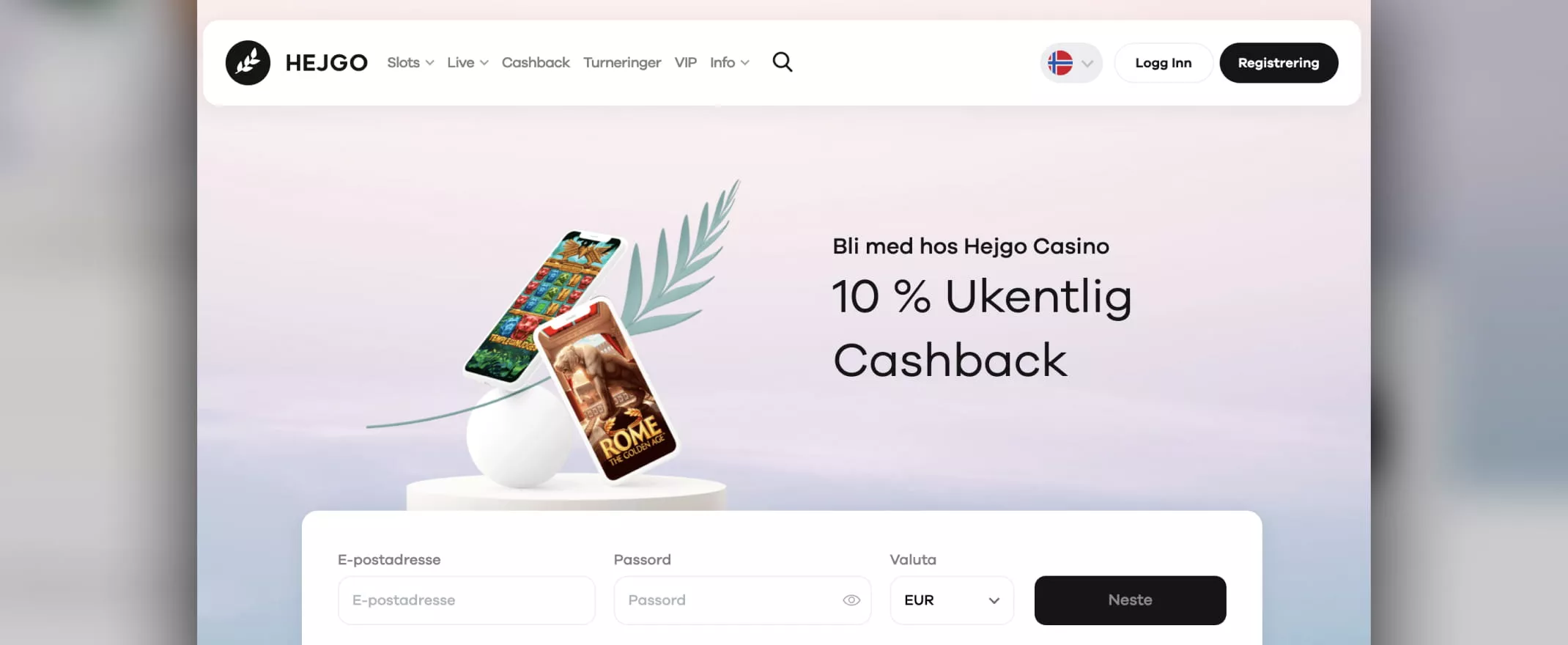This screenshot has height=645, width=1568.
Task: Expand the Live menu dropdown
Action: 467,63
